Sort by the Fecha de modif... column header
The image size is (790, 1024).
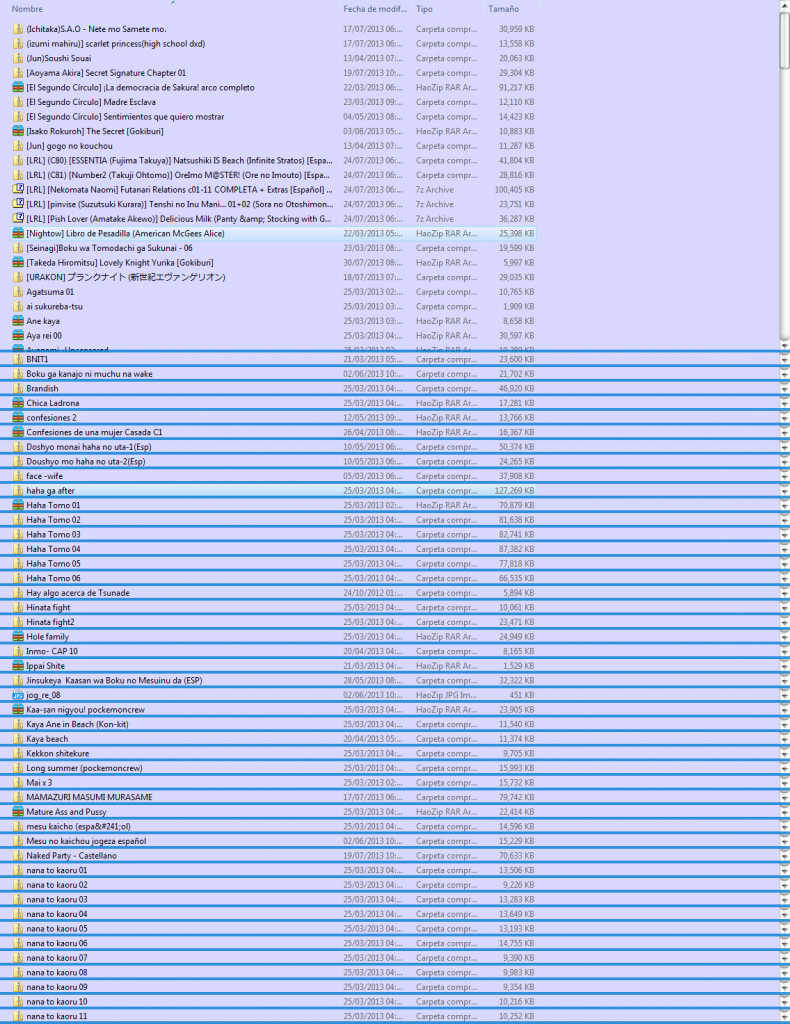tap(375, 9)
